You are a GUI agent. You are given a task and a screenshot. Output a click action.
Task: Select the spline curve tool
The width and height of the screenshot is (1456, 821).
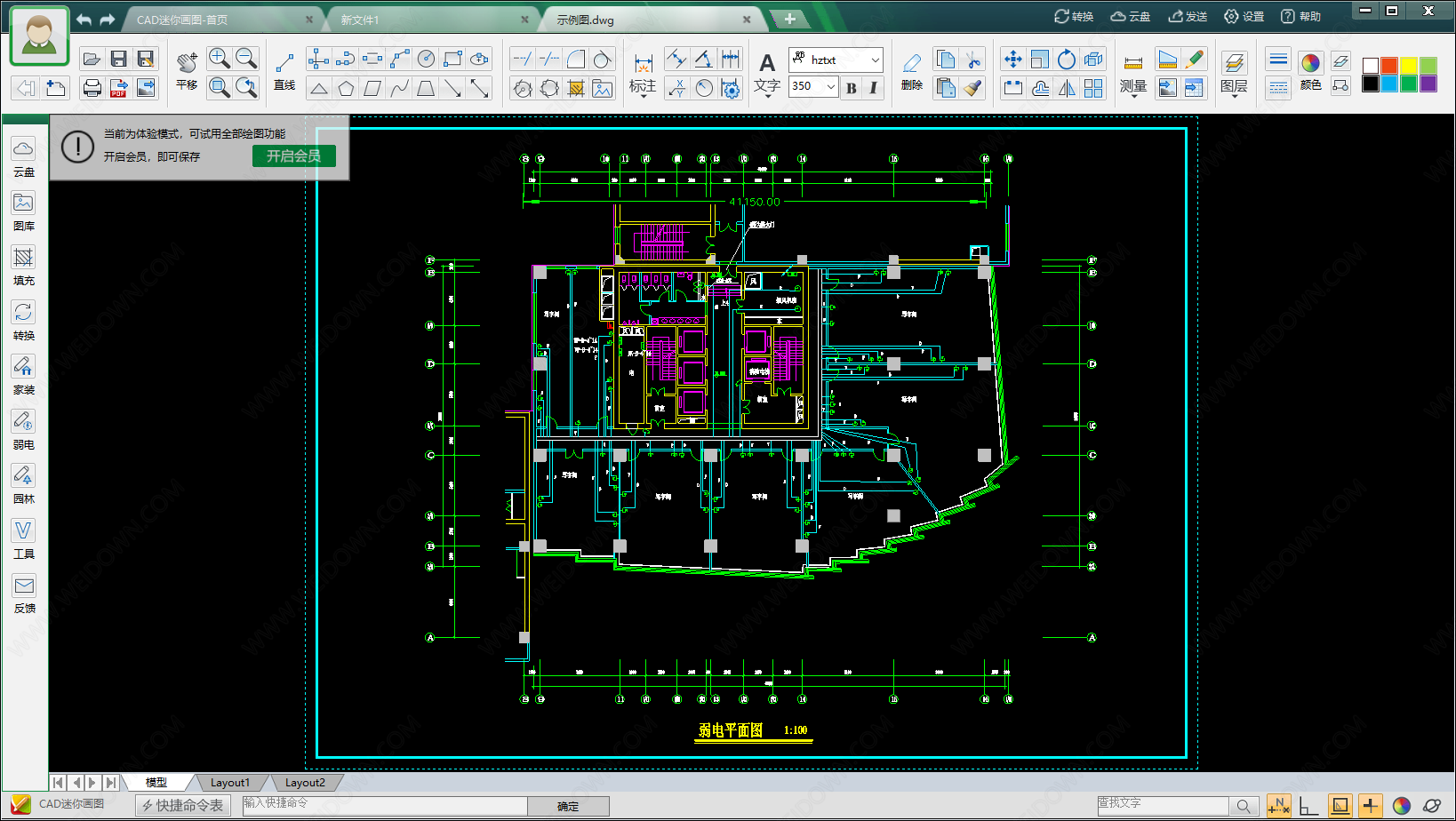coord(400,87)
